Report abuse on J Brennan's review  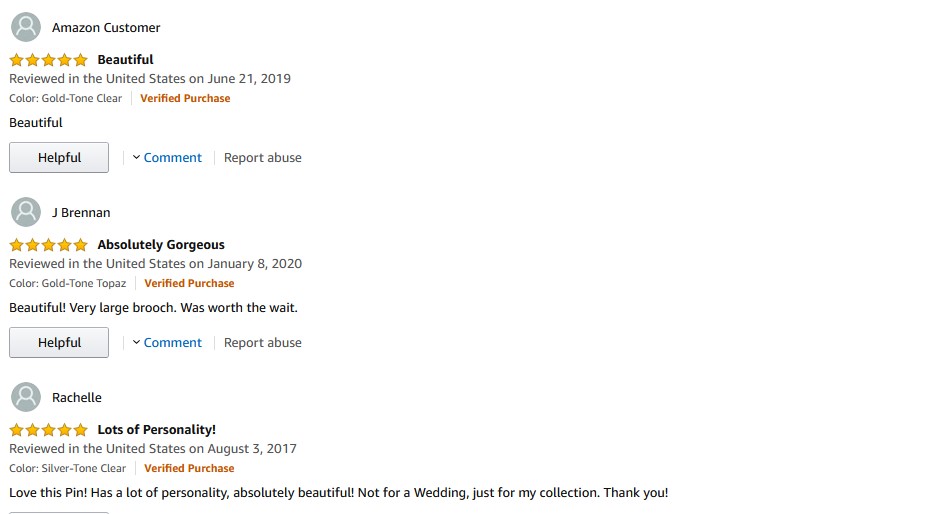[262, 343]
